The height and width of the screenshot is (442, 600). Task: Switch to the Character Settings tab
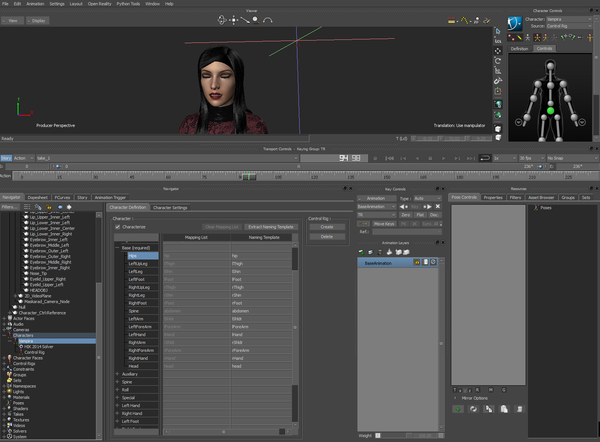click(x=170, y=207)
